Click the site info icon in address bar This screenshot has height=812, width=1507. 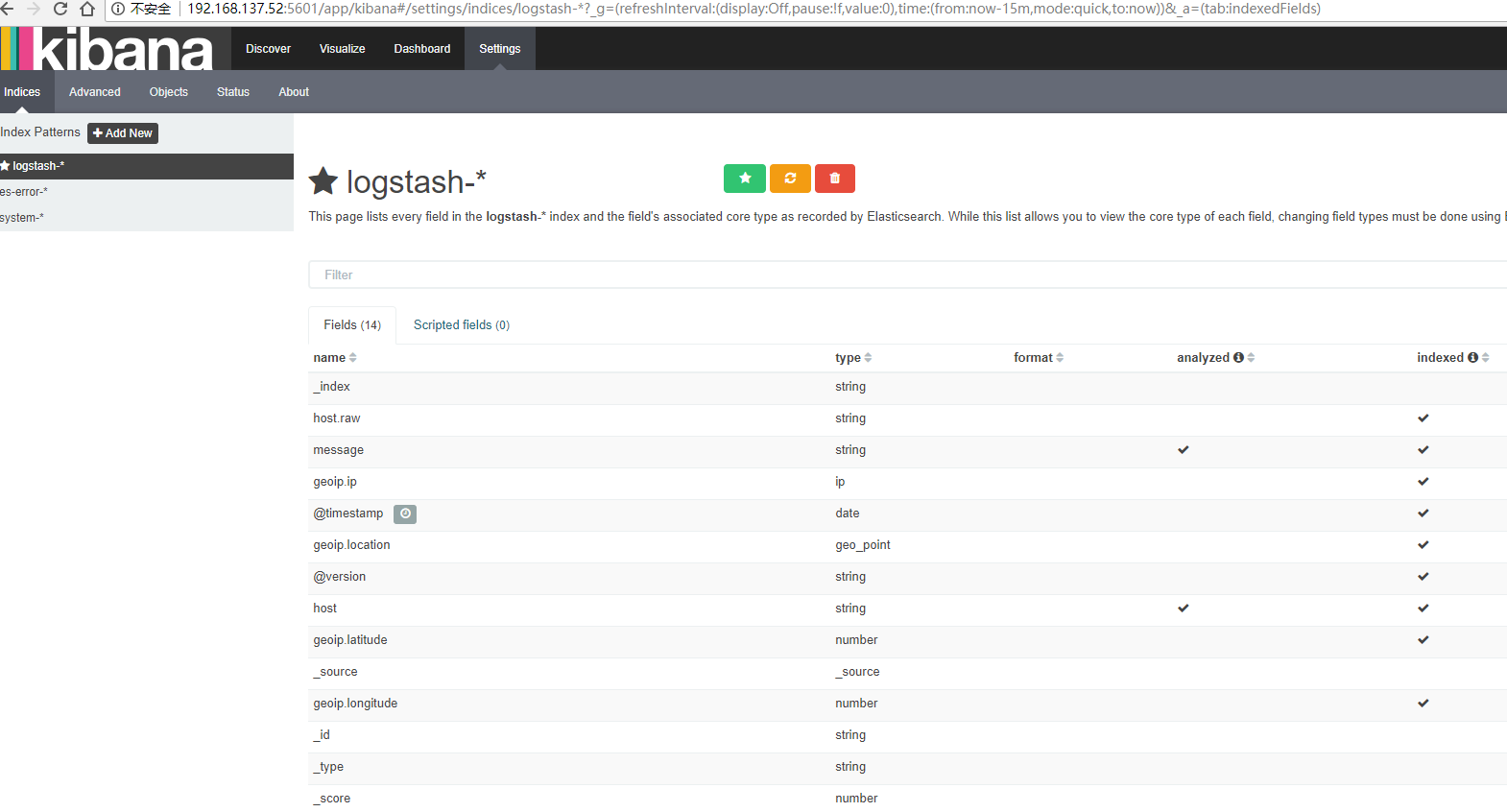click(x=118, y=9)
